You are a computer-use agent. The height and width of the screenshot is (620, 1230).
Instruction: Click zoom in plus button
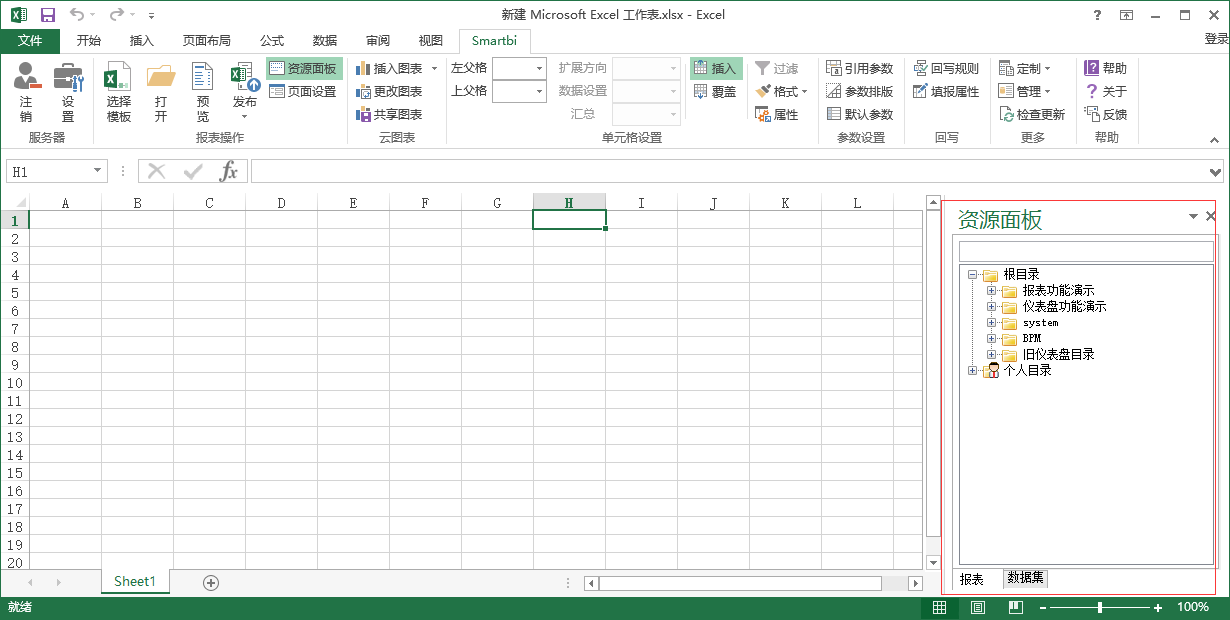tap(1158, 608)
